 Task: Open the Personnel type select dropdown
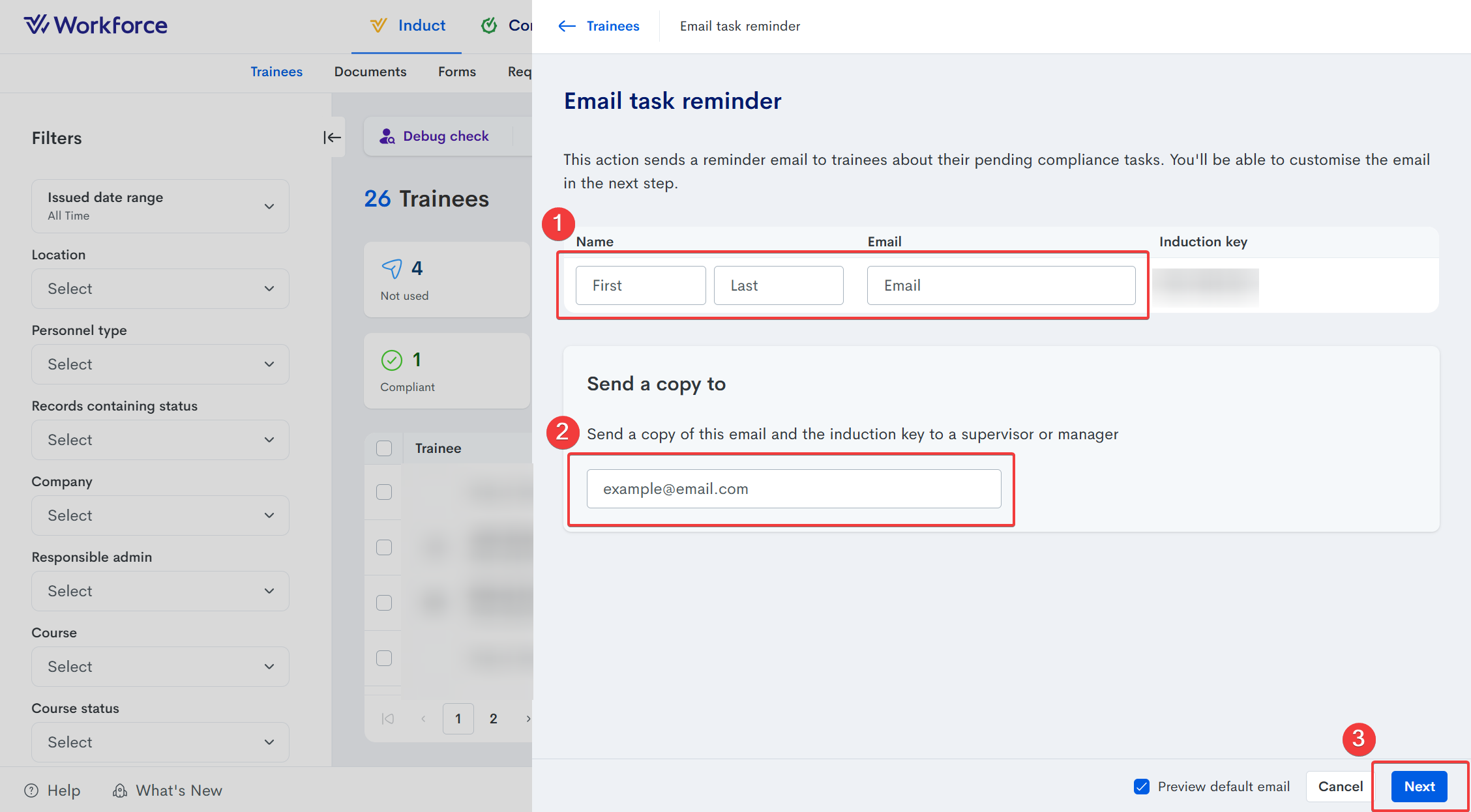(x=160, y=364)
